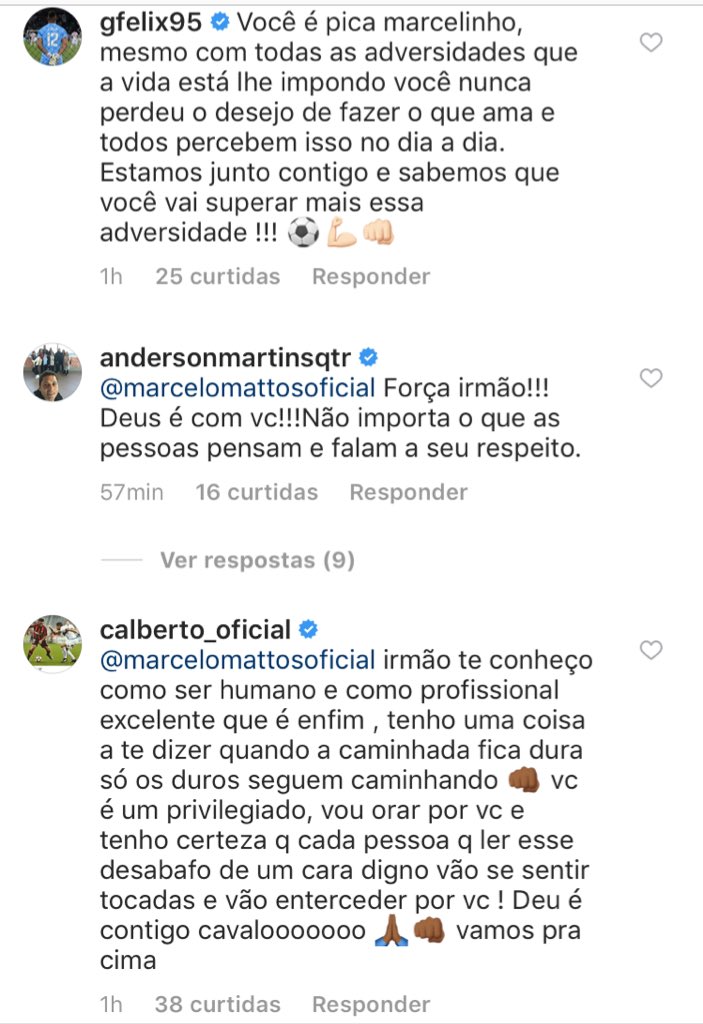The height and width of the screenshot is (1024, 703).
Task: Tap the heart on calberto_oficial's comment
Action: [651, 650]
